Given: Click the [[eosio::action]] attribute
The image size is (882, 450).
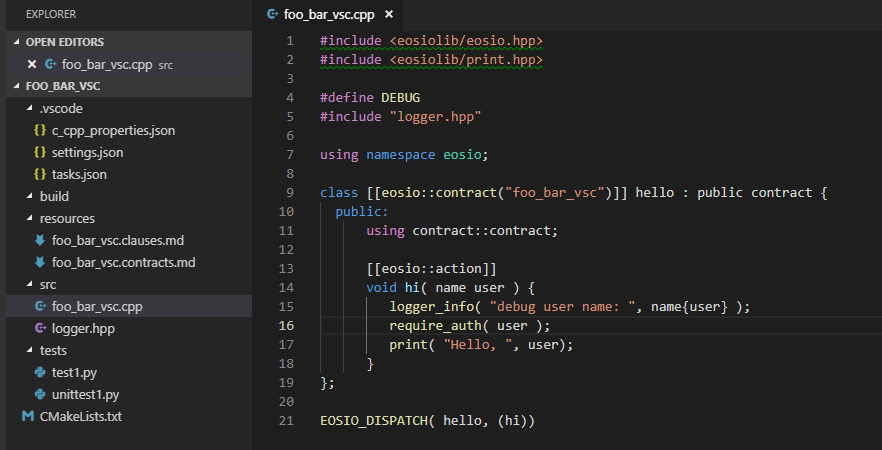Looking at the screenshot, I should (x=431, y=269).
